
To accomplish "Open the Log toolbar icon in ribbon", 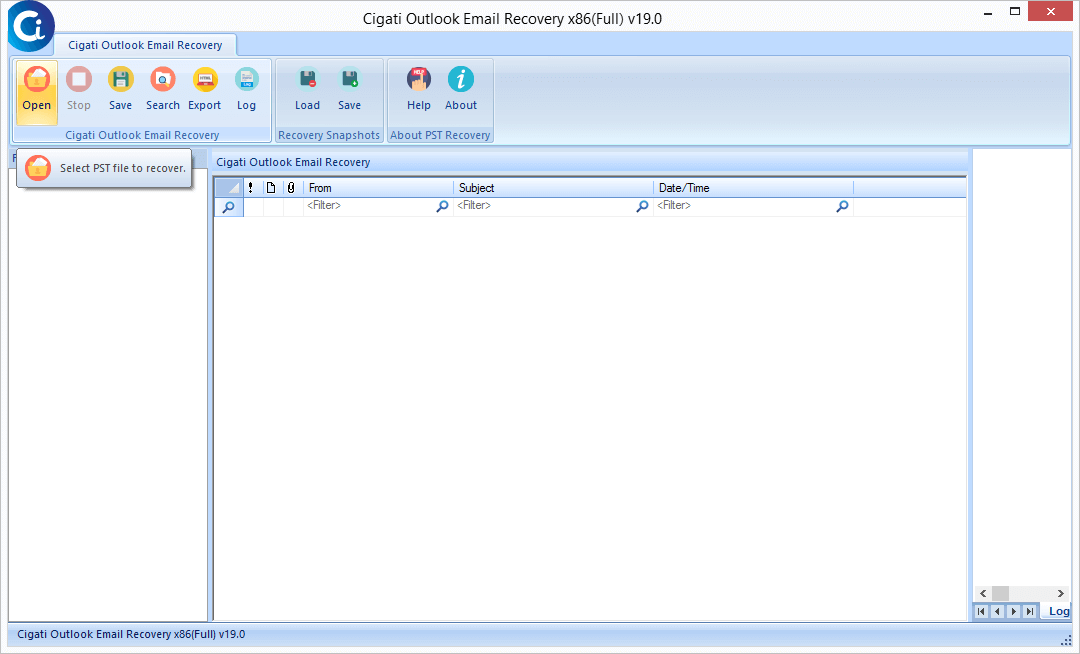I will pos(247,91).
